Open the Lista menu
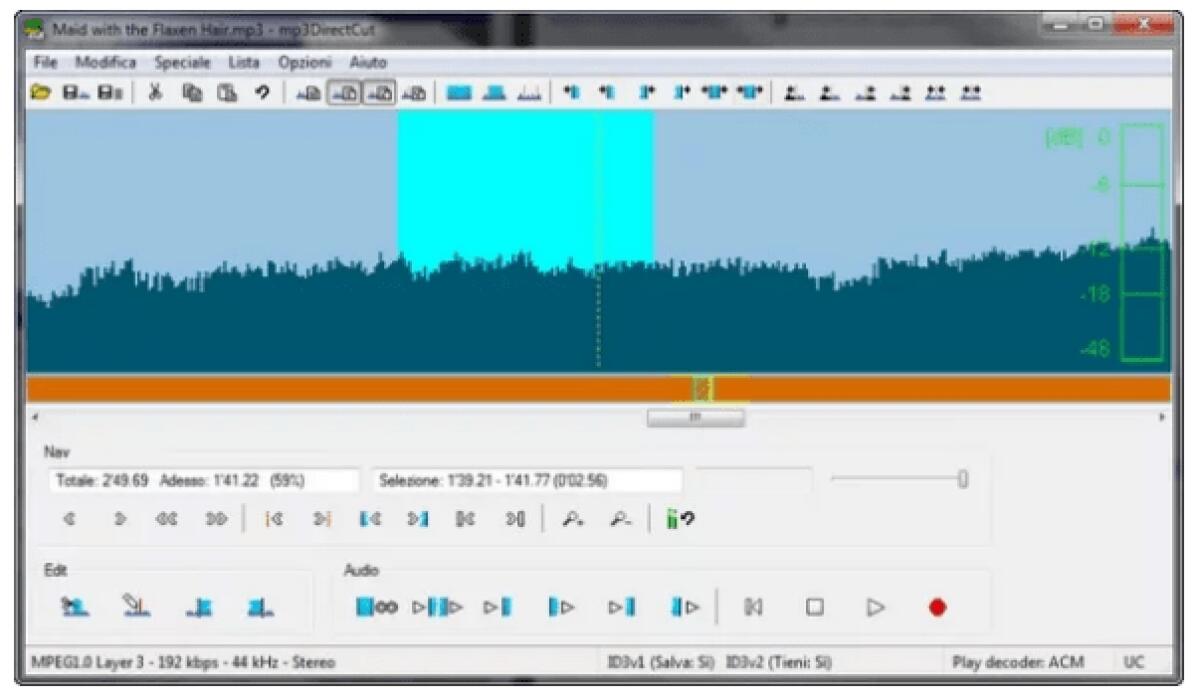This screenshot has height=700, width=1200. [243, 61]
